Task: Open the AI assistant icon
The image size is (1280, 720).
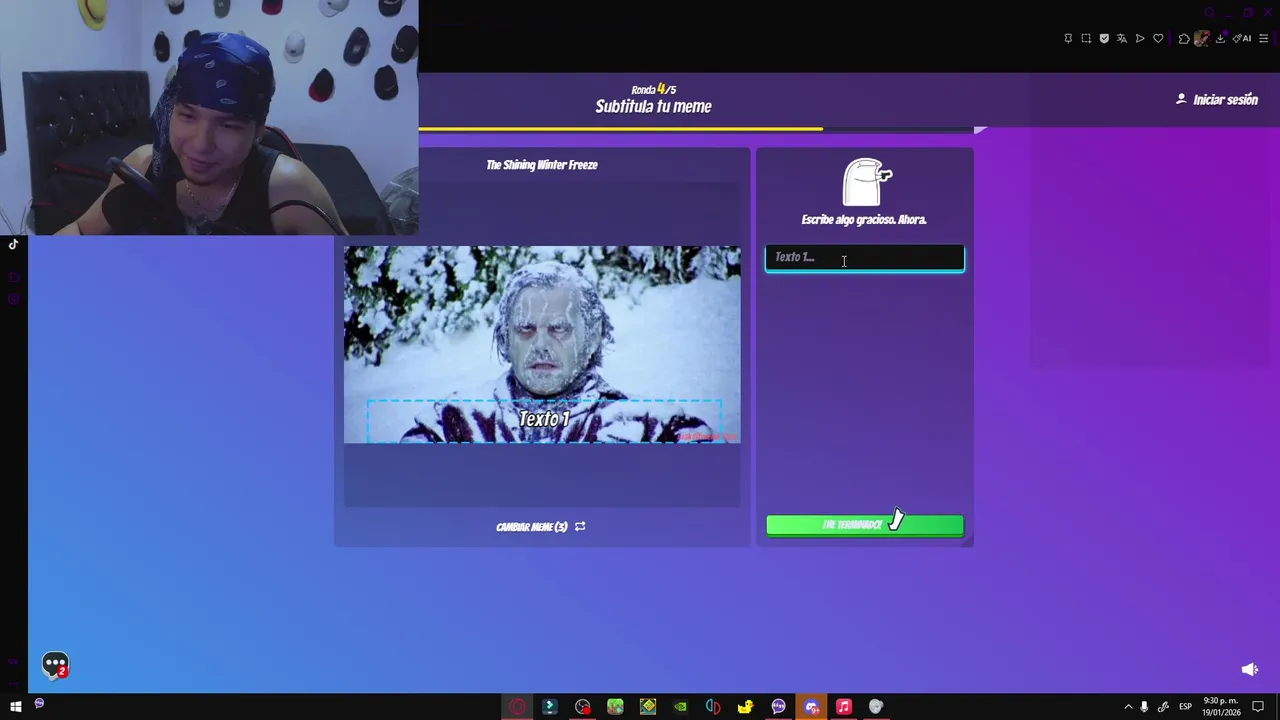Action: click(x=1242, y=38)
